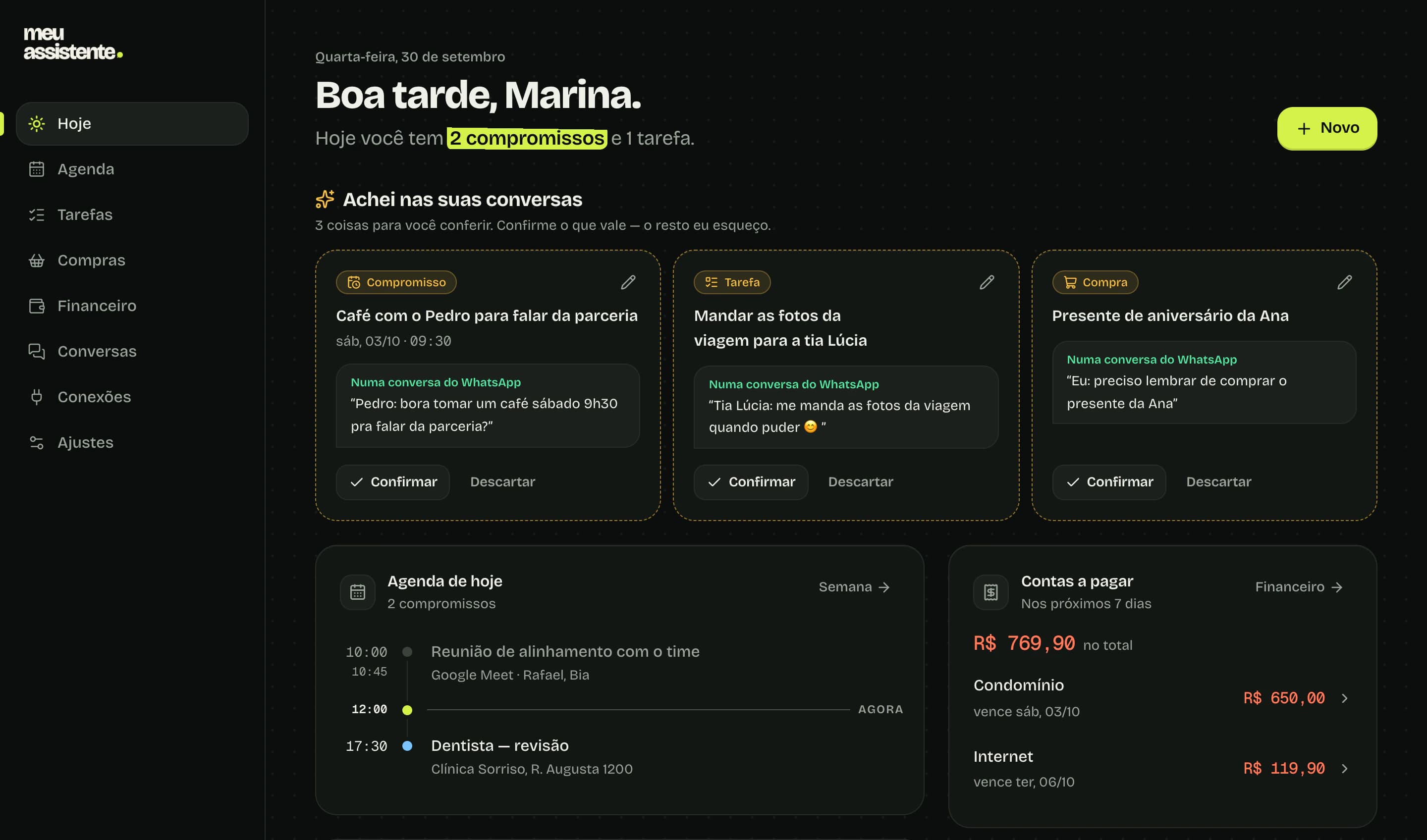Expand the Internet bill chevron
Viewport: 1427px width, 840px height.
click(x=1344, y=769)
